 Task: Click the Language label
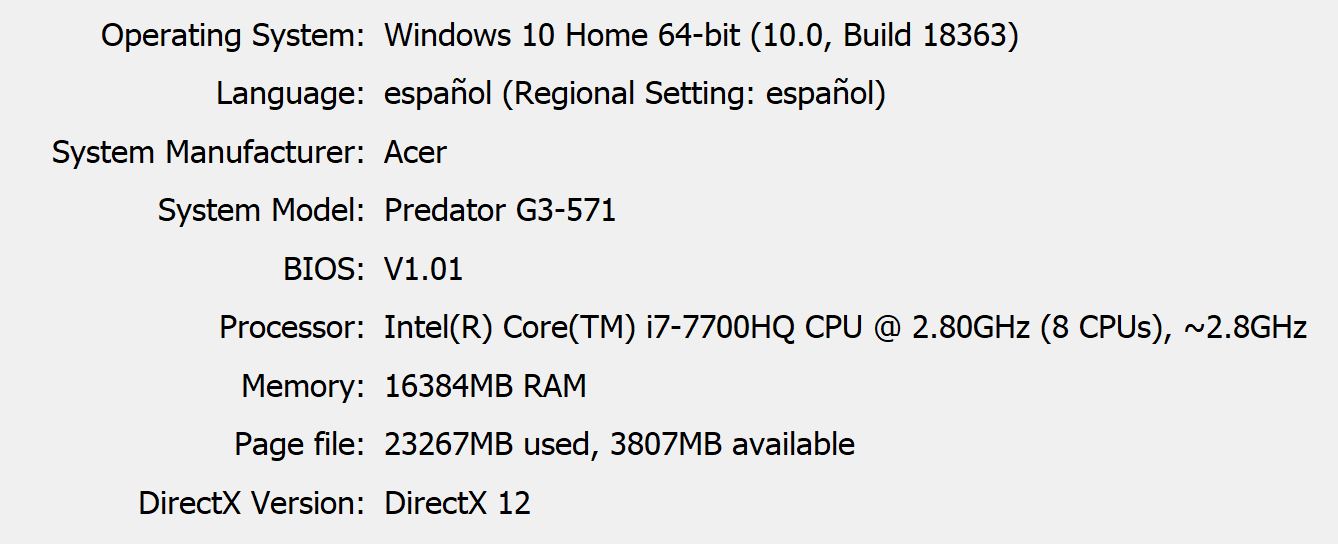291,95
